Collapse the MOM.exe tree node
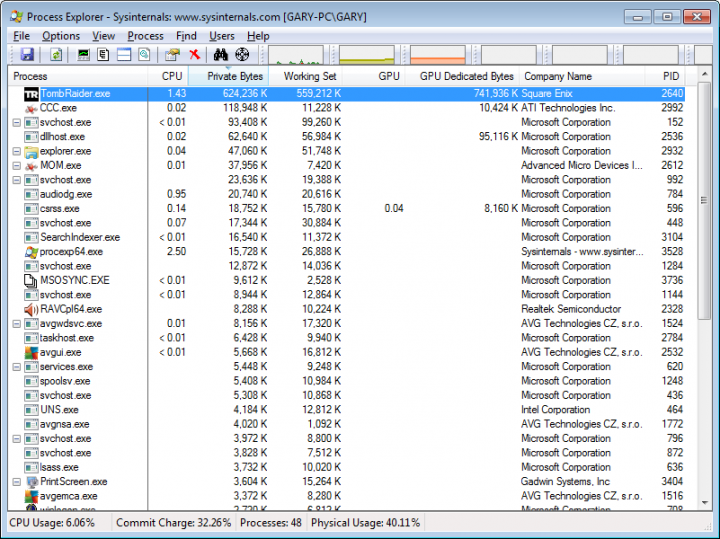The image size is (720, 539). [17, 166]
